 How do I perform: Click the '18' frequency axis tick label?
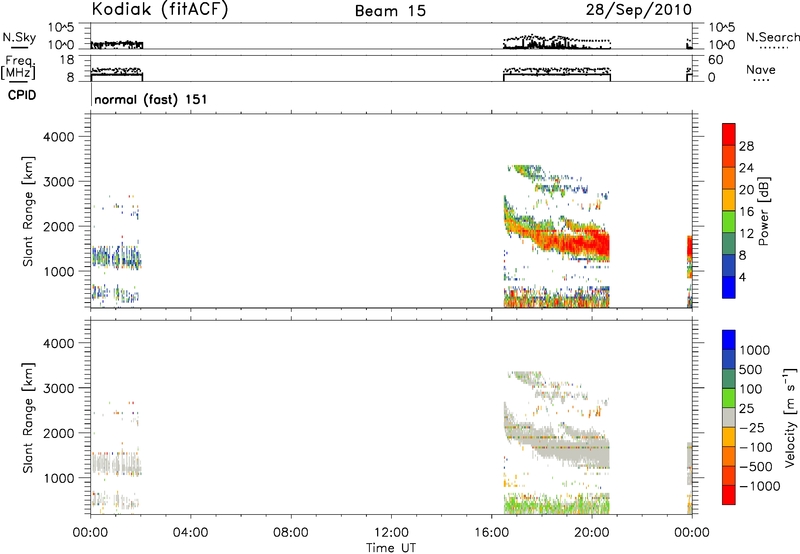point(67,60)
